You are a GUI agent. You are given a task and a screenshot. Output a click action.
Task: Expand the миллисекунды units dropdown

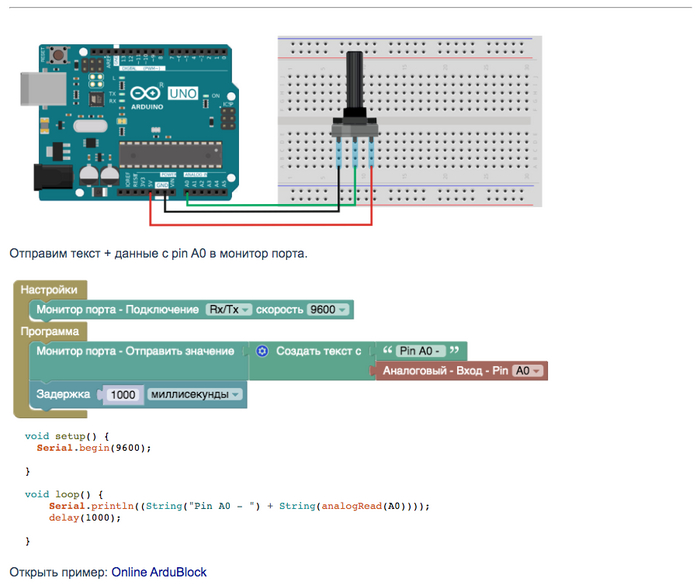pyautogui.click(x=195, y=394)
